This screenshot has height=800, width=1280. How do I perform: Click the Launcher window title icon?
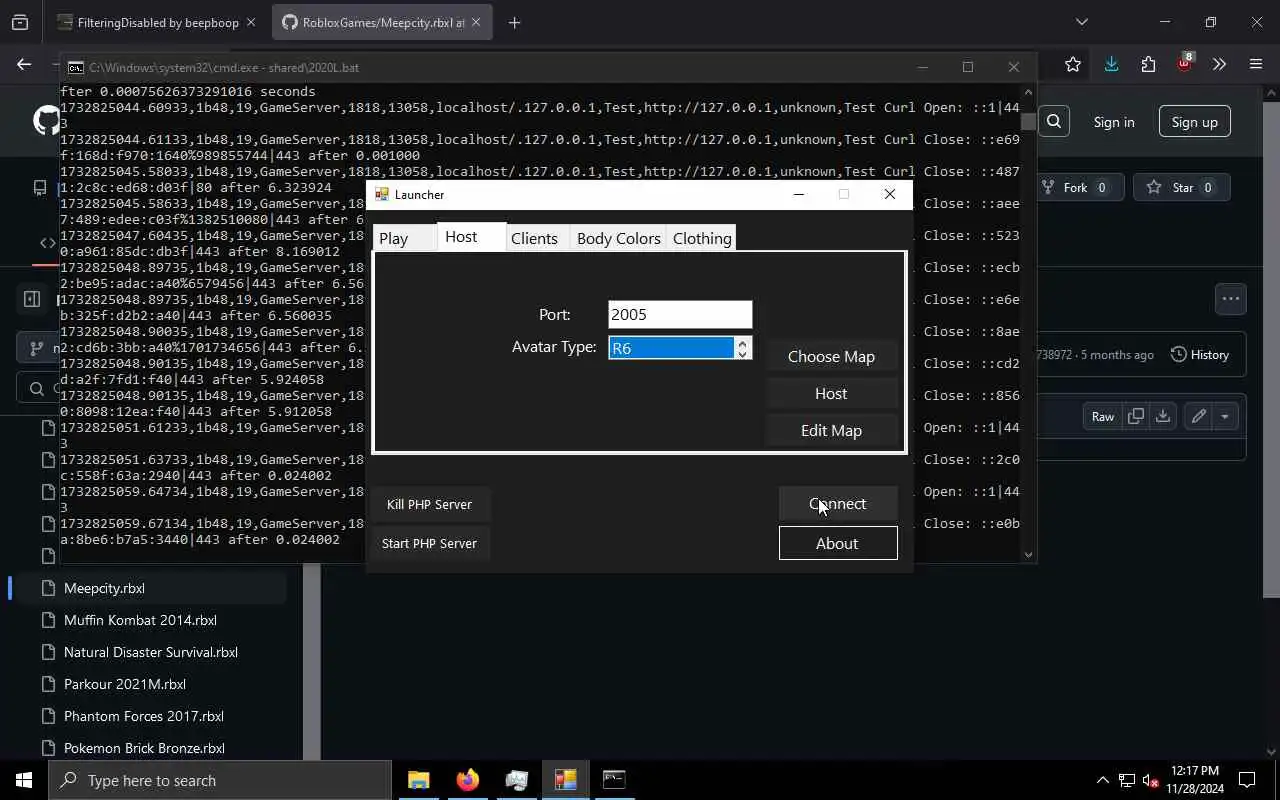[381, 194]
